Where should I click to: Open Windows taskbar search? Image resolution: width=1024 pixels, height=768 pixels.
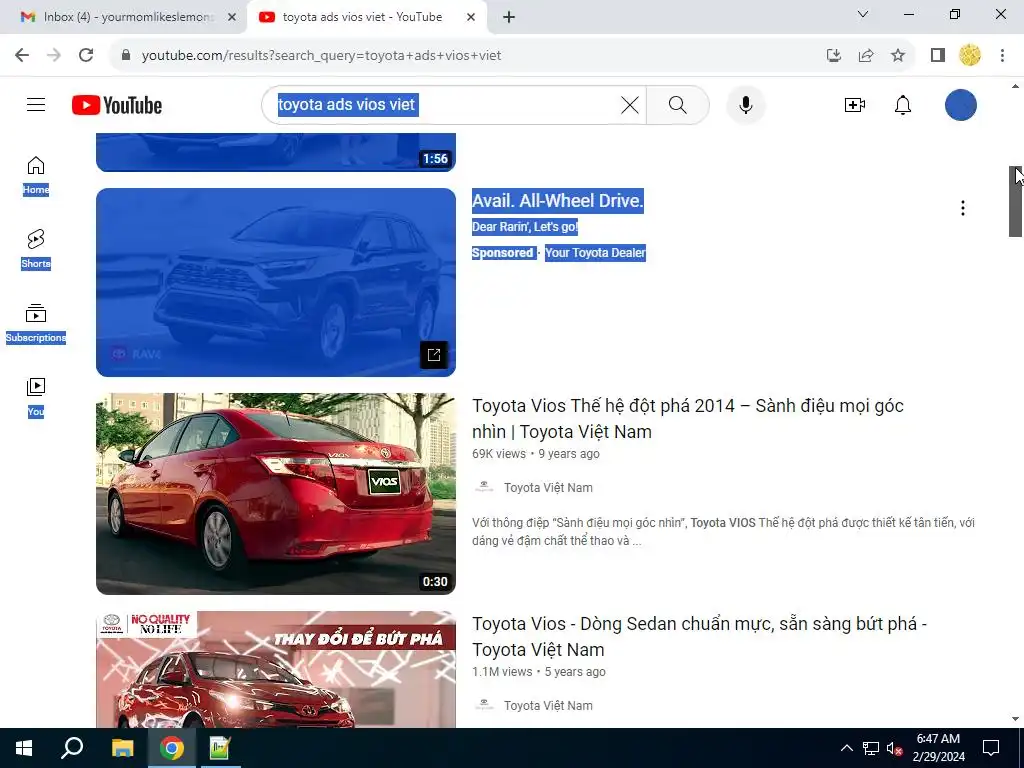(72, 748)
